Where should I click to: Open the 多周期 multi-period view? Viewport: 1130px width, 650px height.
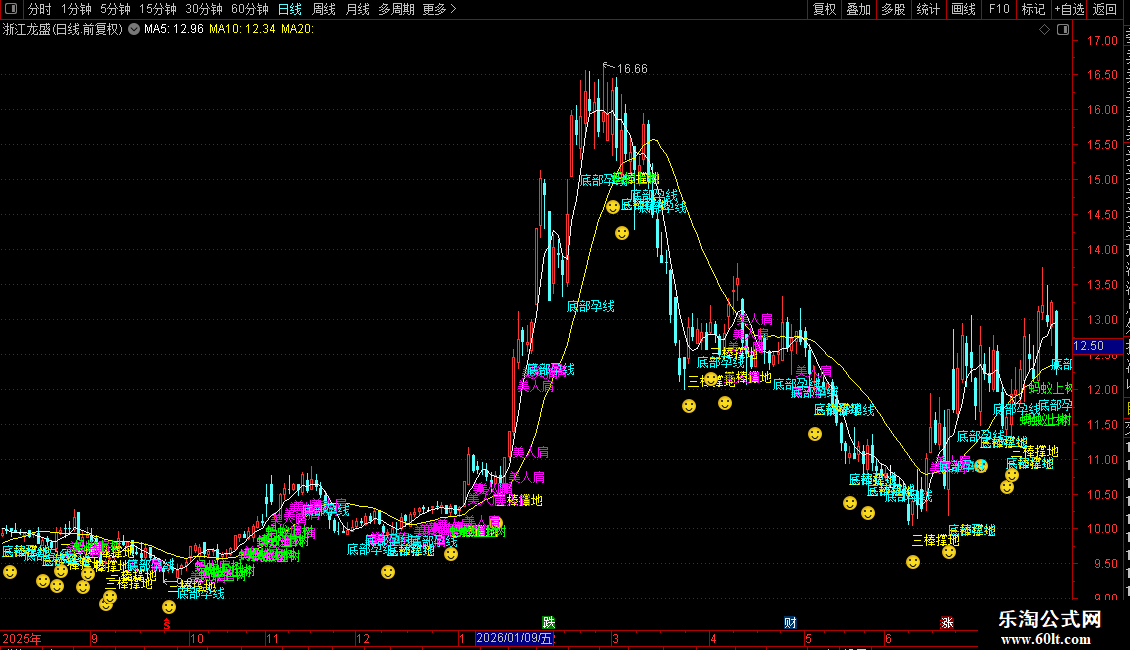pos(396,9)
